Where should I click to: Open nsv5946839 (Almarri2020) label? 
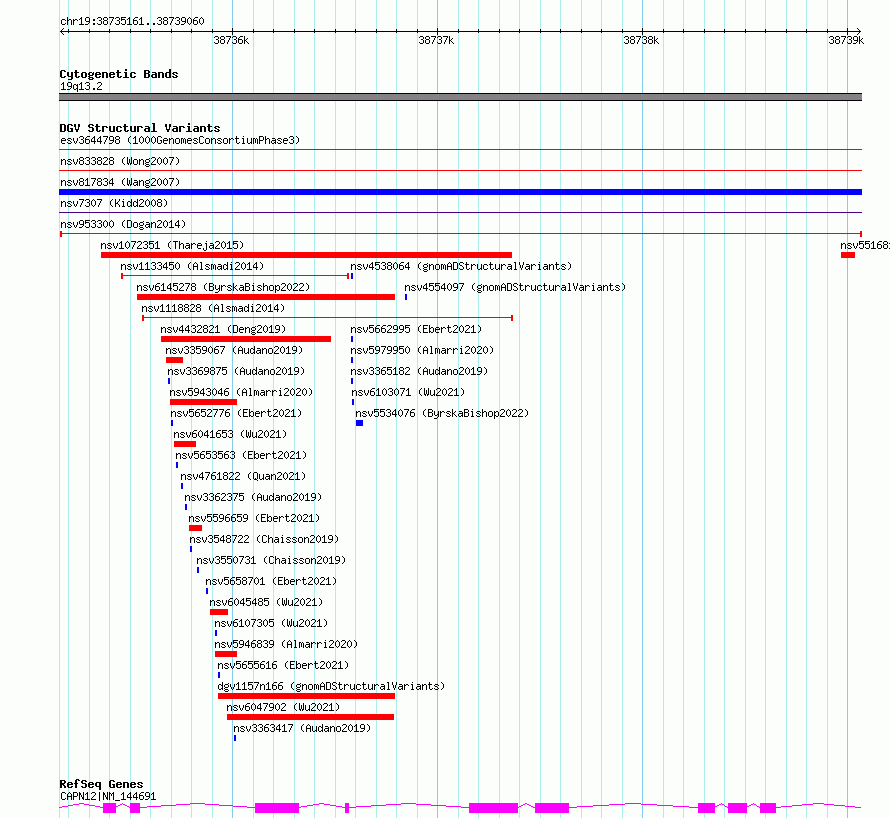click(286, 644)
